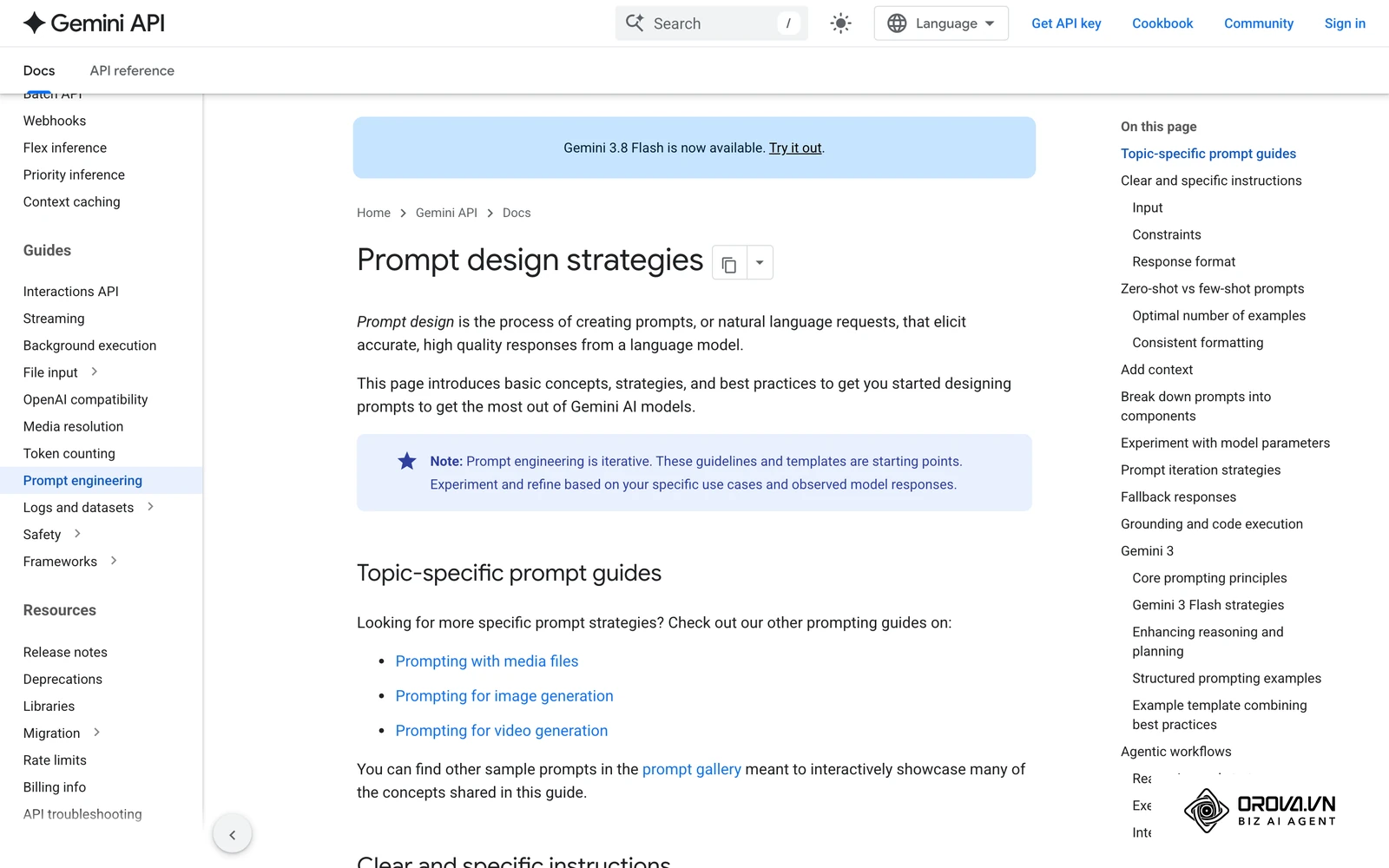The image size is (1389, 868).
Task: Open Streaming guide in the sidebar
Action: [54, 319]
